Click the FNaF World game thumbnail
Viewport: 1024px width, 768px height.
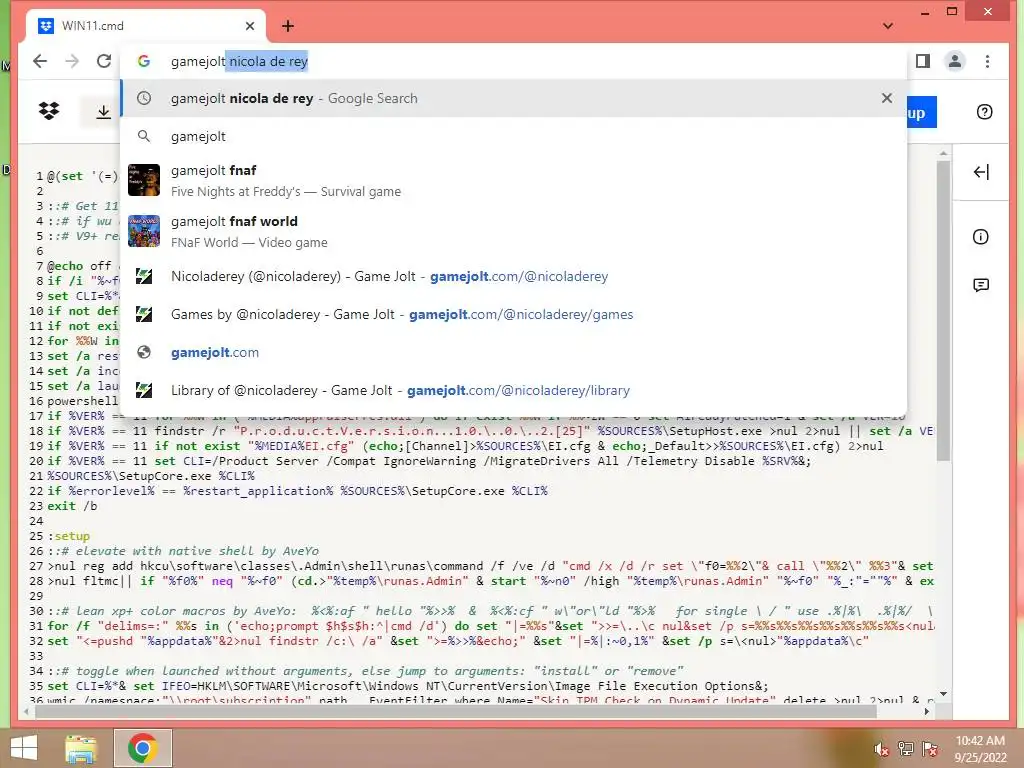[x=144, y=231]
